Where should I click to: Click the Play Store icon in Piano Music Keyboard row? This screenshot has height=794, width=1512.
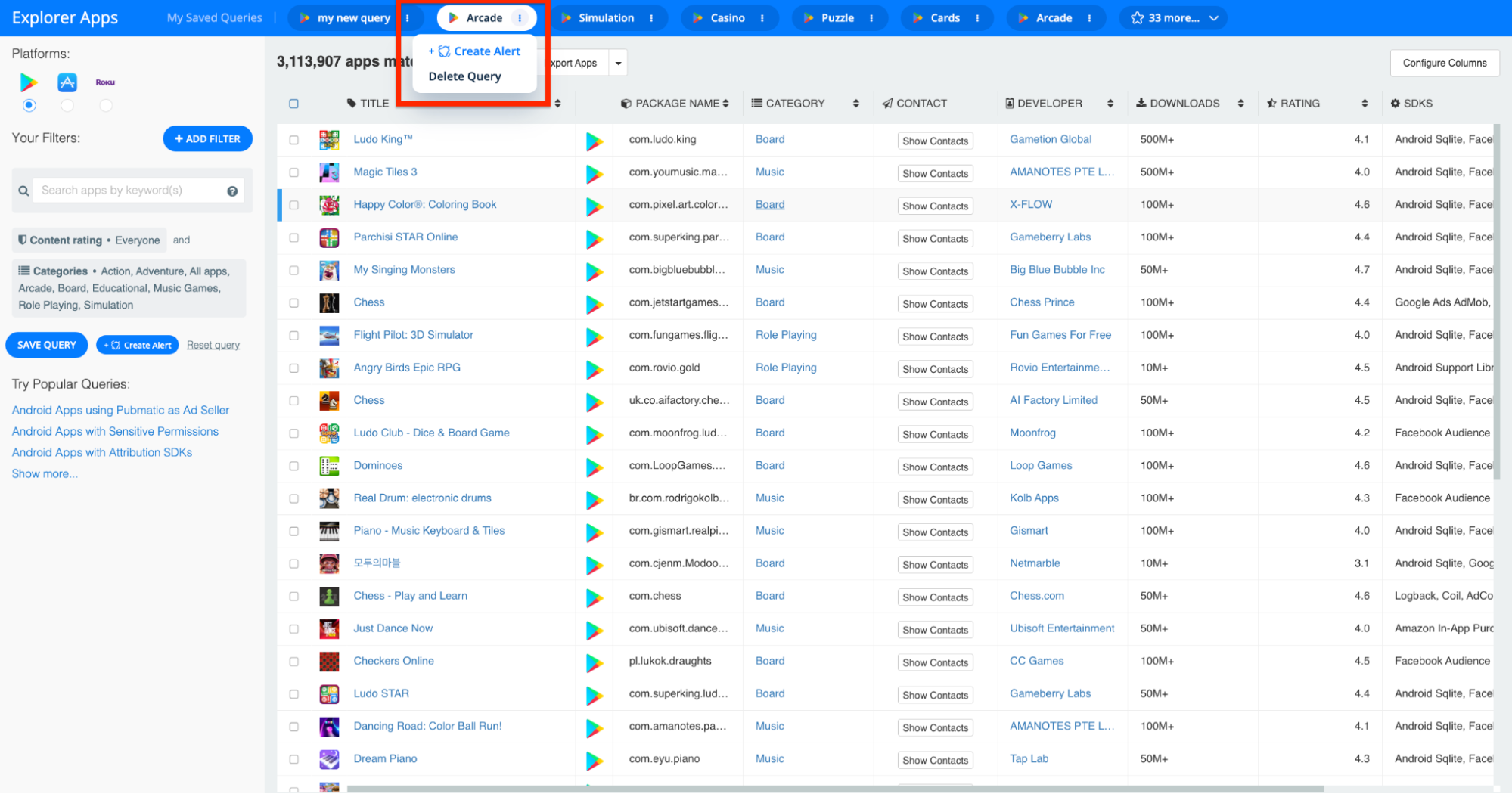(x=595, y=532)
